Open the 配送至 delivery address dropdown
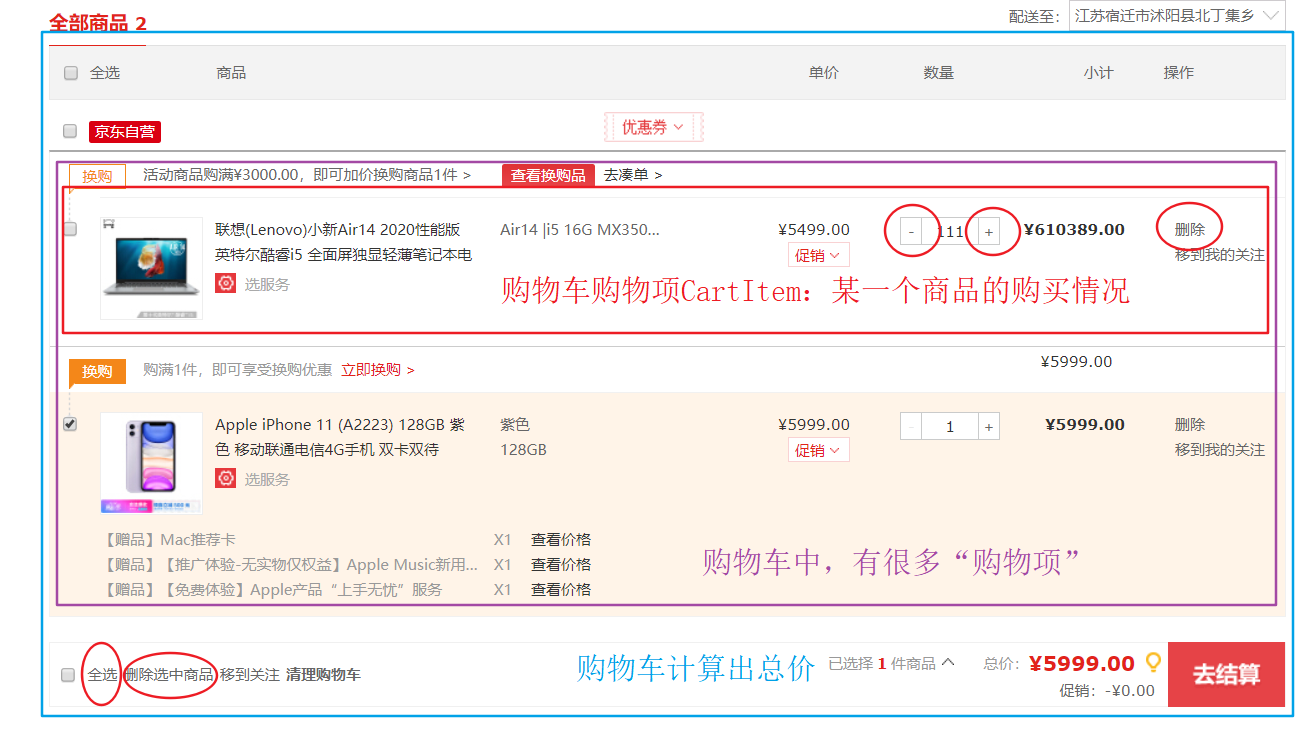Screen dimensions: 1305x731 pyautogui.click(x=1177, y=15)
